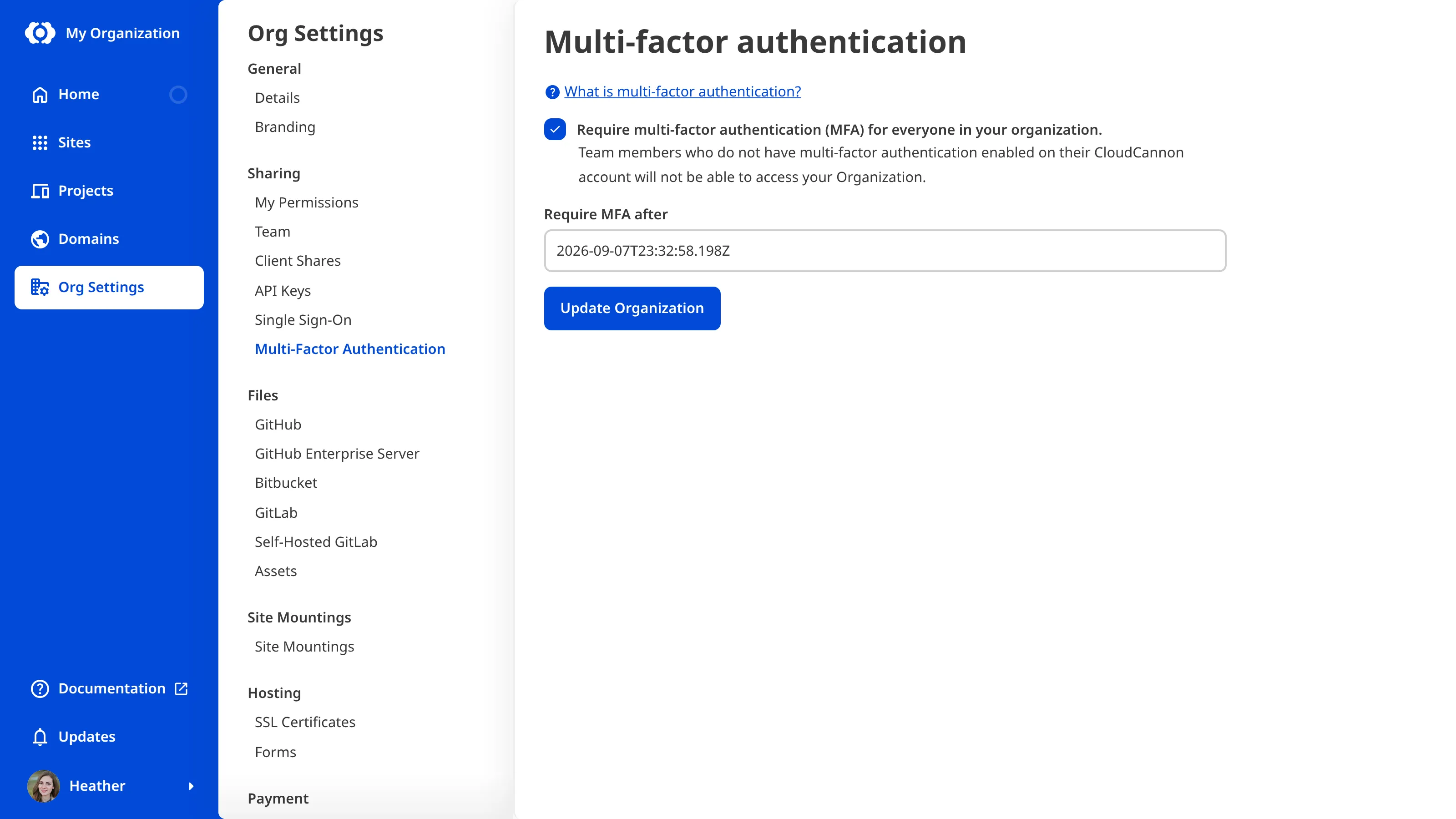
Task: Click the 'Org Settings' panel heading
Action: point(315,33)
